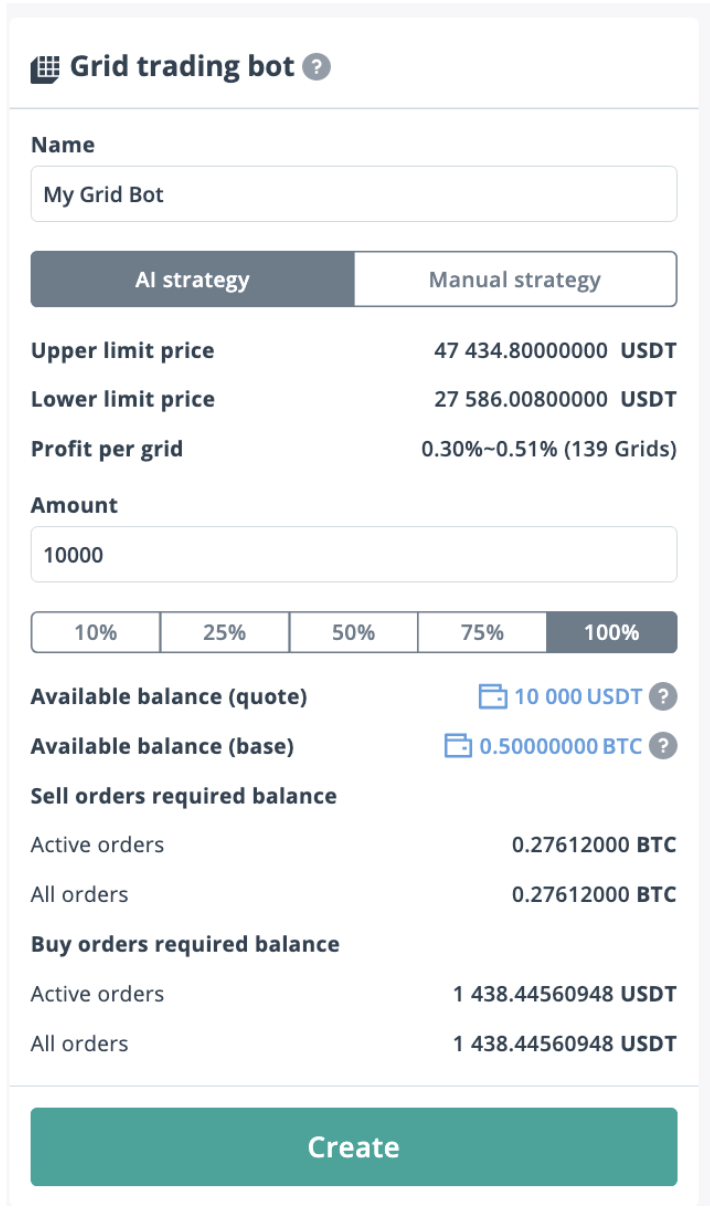Click the Name field containing My Grid Bot

pos(353,194)
